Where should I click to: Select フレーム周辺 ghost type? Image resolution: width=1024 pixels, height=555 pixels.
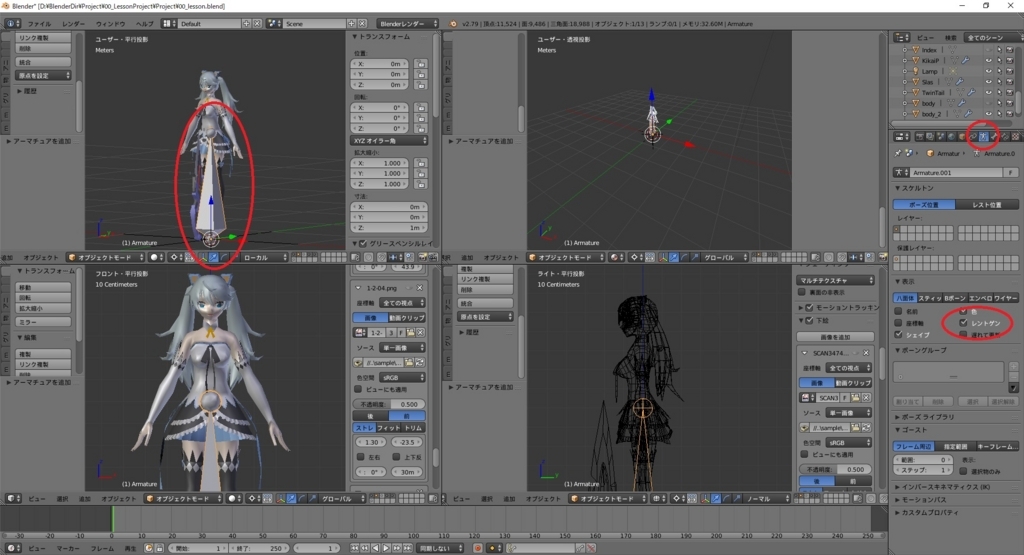pos(914,446)
